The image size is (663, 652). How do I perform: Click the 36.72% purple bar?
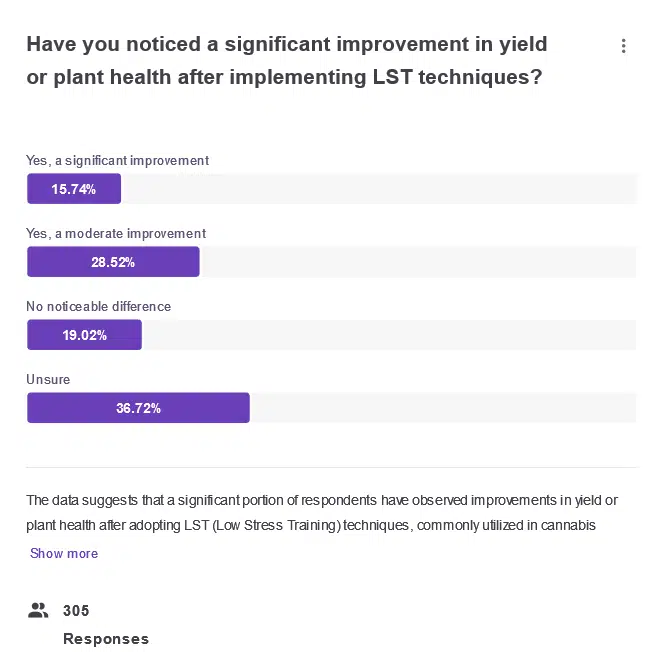pos(138,408)
